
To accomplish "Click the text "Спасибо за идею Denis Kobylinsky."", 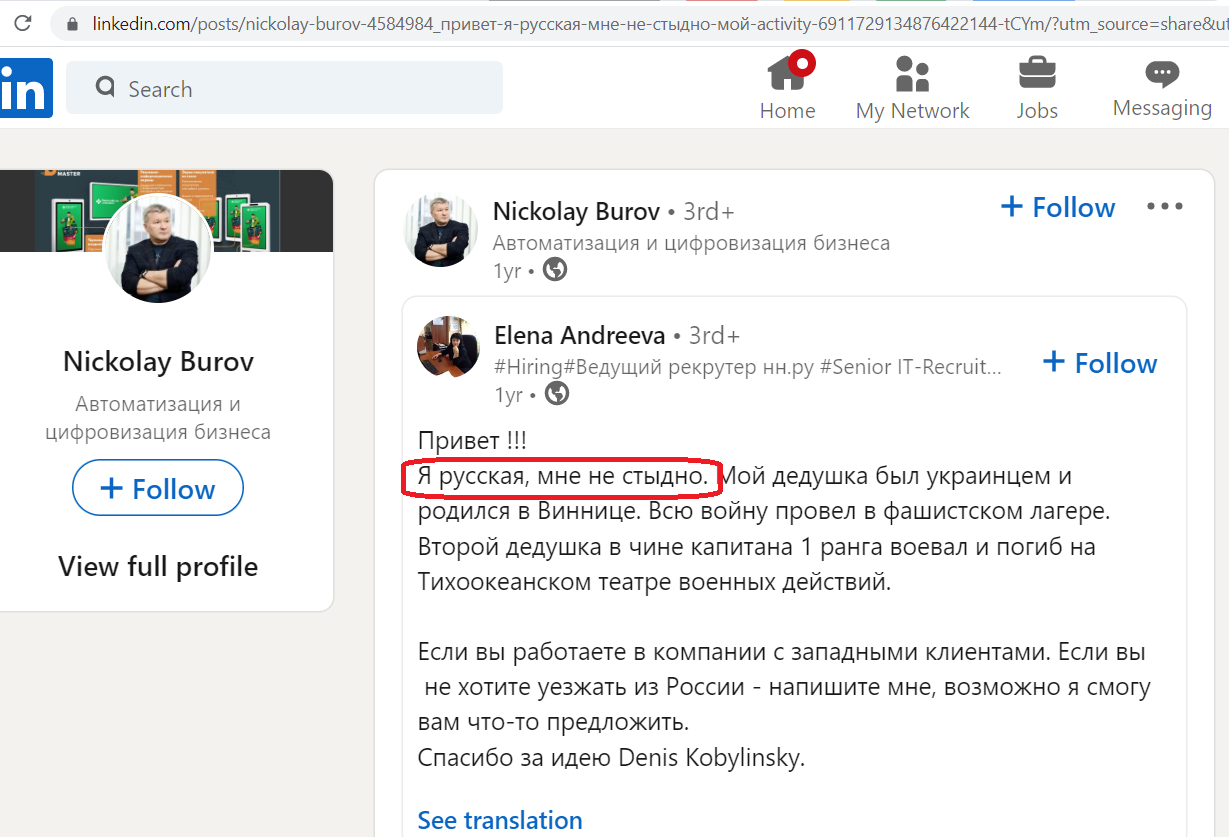I will (611, 758).
